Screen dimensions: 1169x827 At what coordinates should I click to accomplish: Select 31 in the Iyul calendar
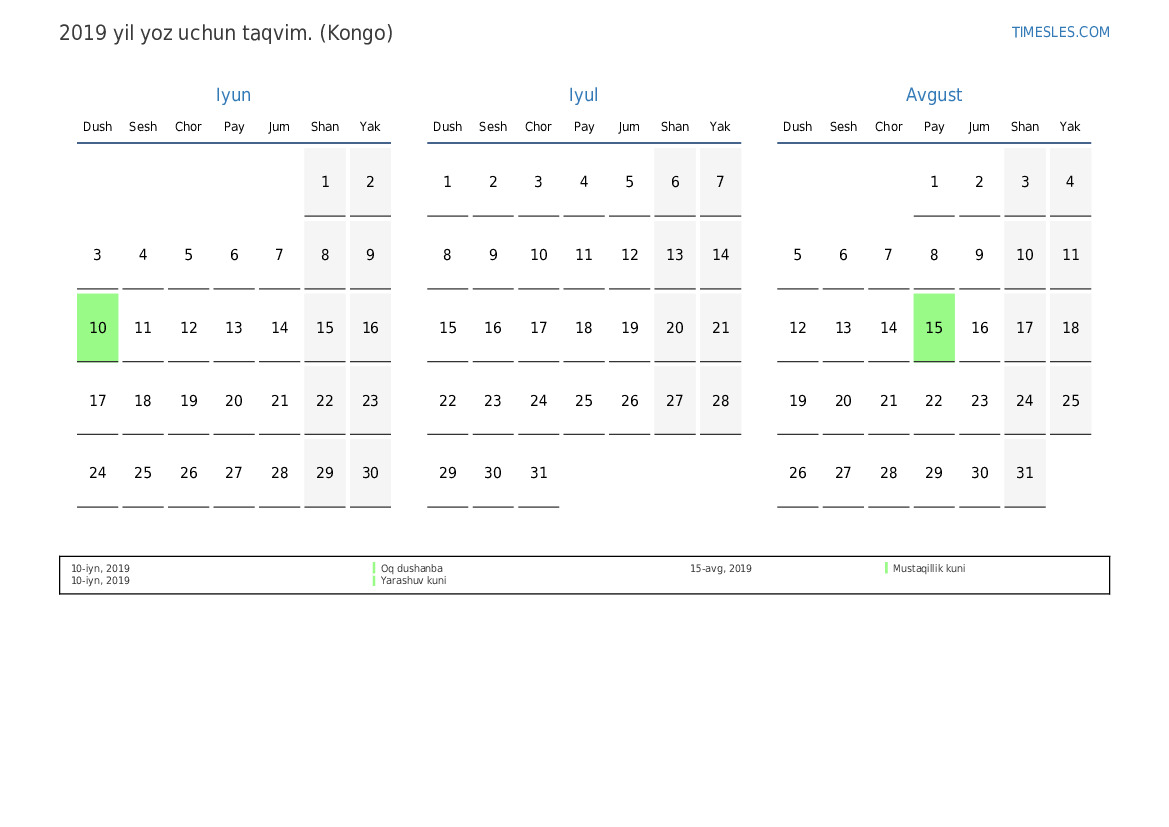coord(539,473)
